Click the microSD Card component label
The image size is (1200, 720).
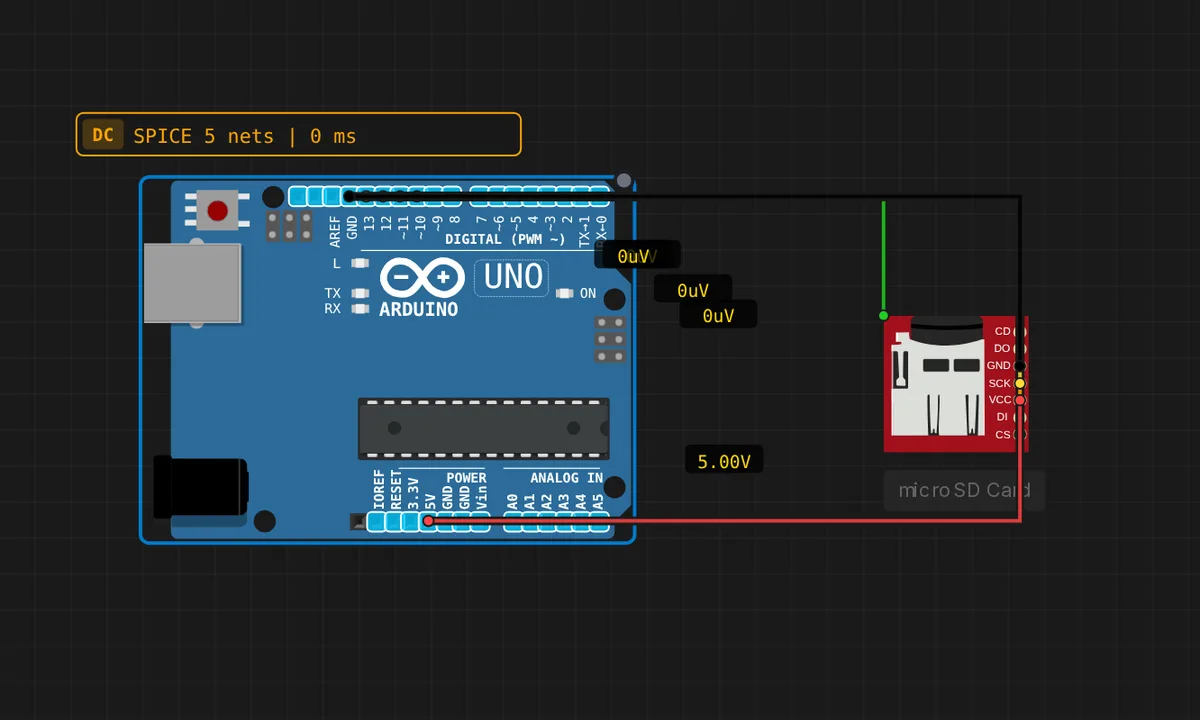point(964,490)
